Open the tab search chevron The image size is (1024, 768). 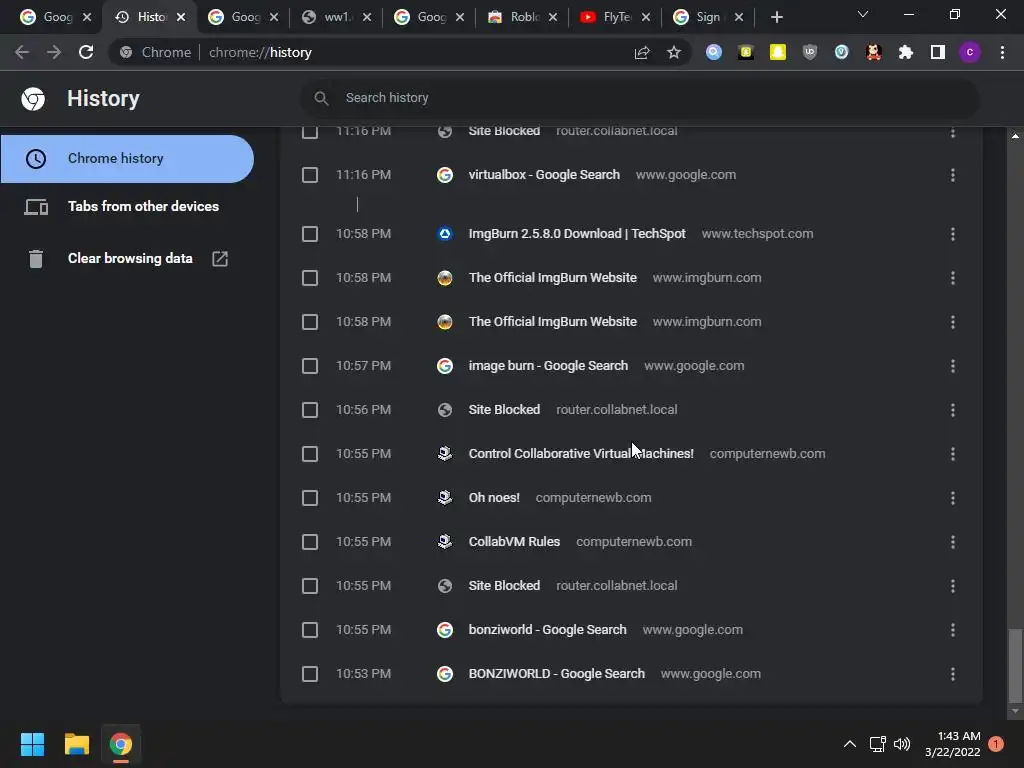[x=863, y=14]
